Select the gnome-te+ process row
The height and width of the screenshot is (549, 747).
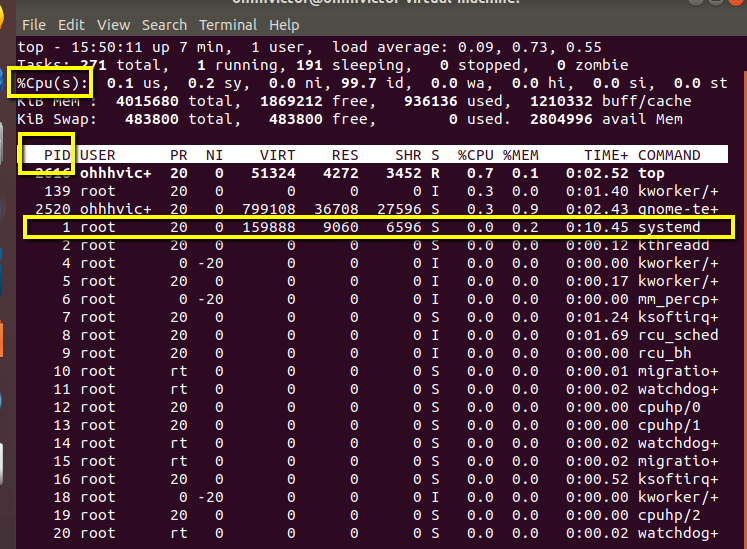click(373, 209)
